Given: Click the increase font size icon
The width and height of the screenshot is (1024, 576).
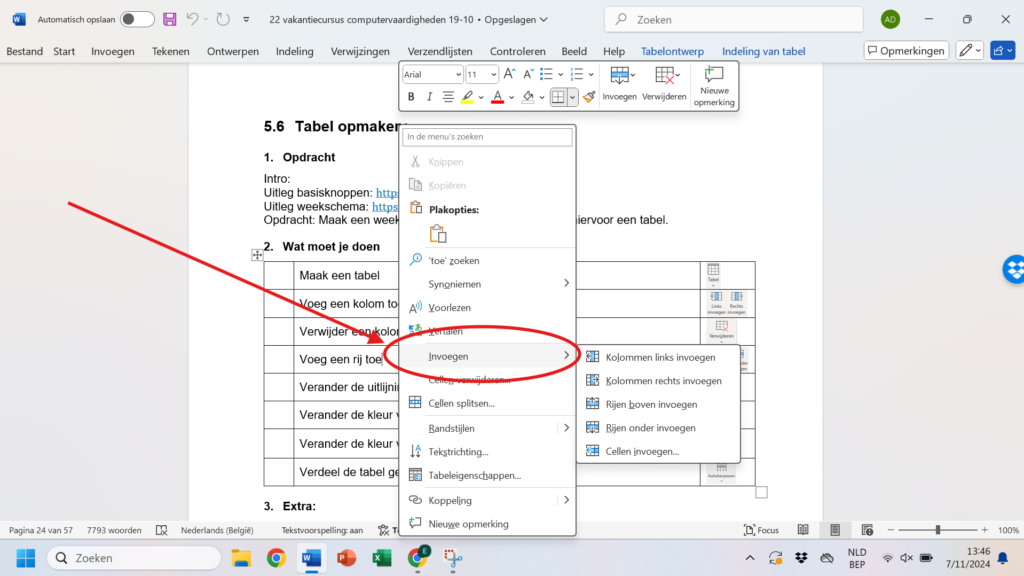Looking at the screenshot, I should 510,74.
